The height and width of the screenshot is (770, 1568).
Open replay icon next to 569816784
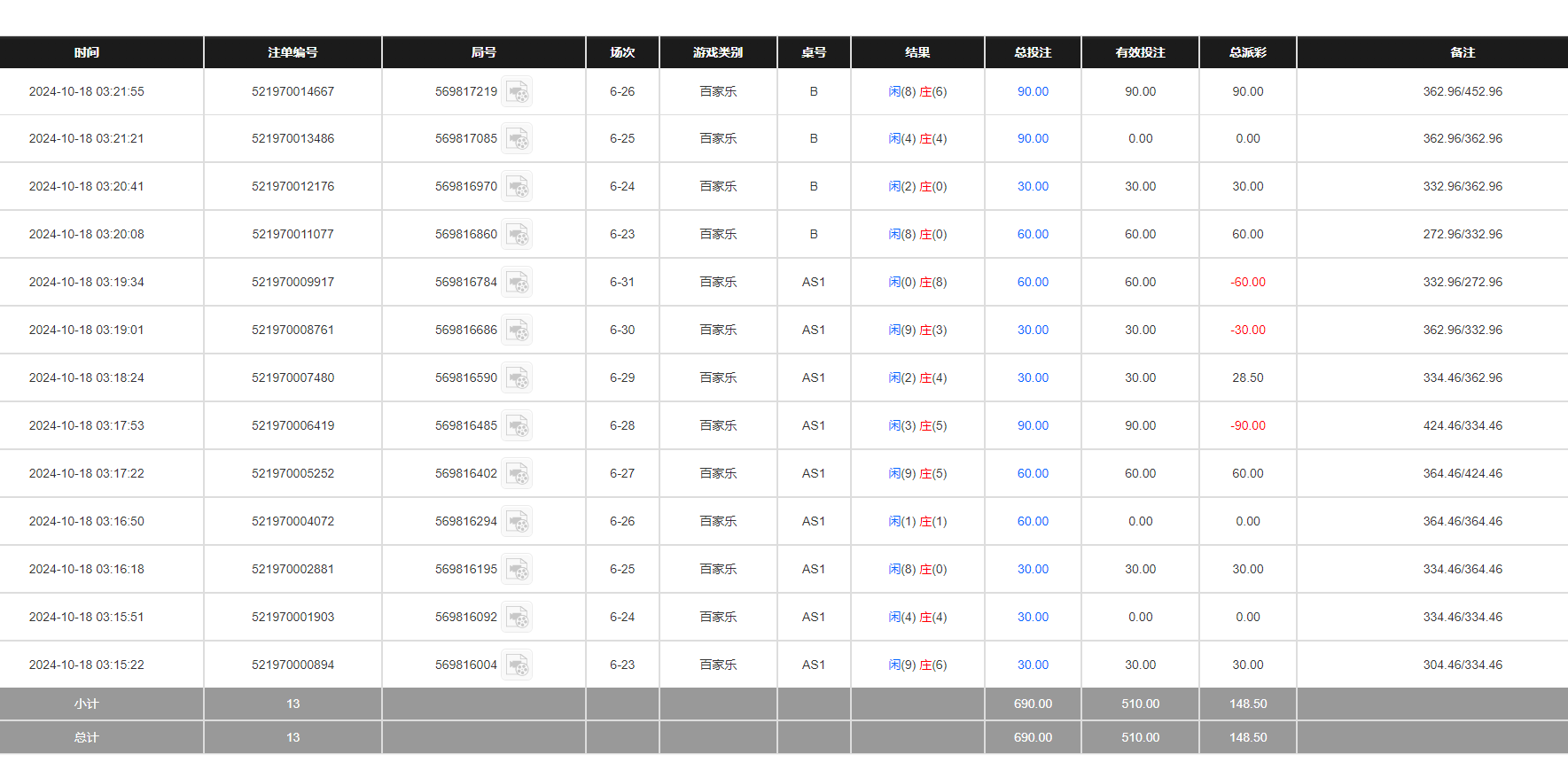517,283
